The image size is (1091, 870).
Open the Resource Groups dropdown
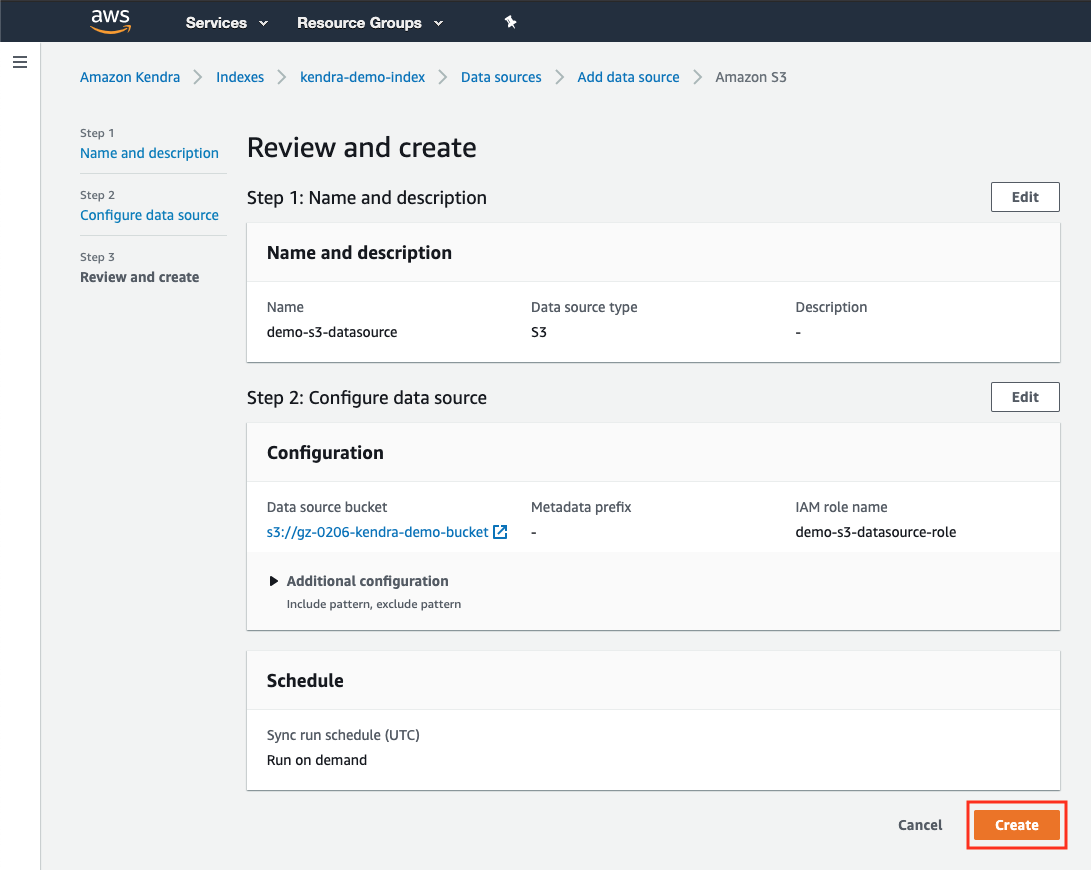pos(369,23)
